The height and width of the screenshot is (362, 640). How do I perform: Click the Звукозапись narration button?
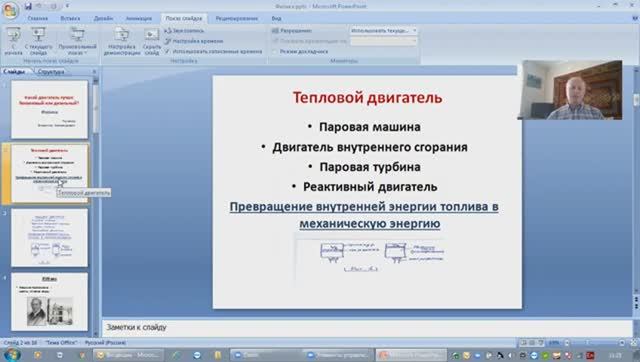coord(184,31)
